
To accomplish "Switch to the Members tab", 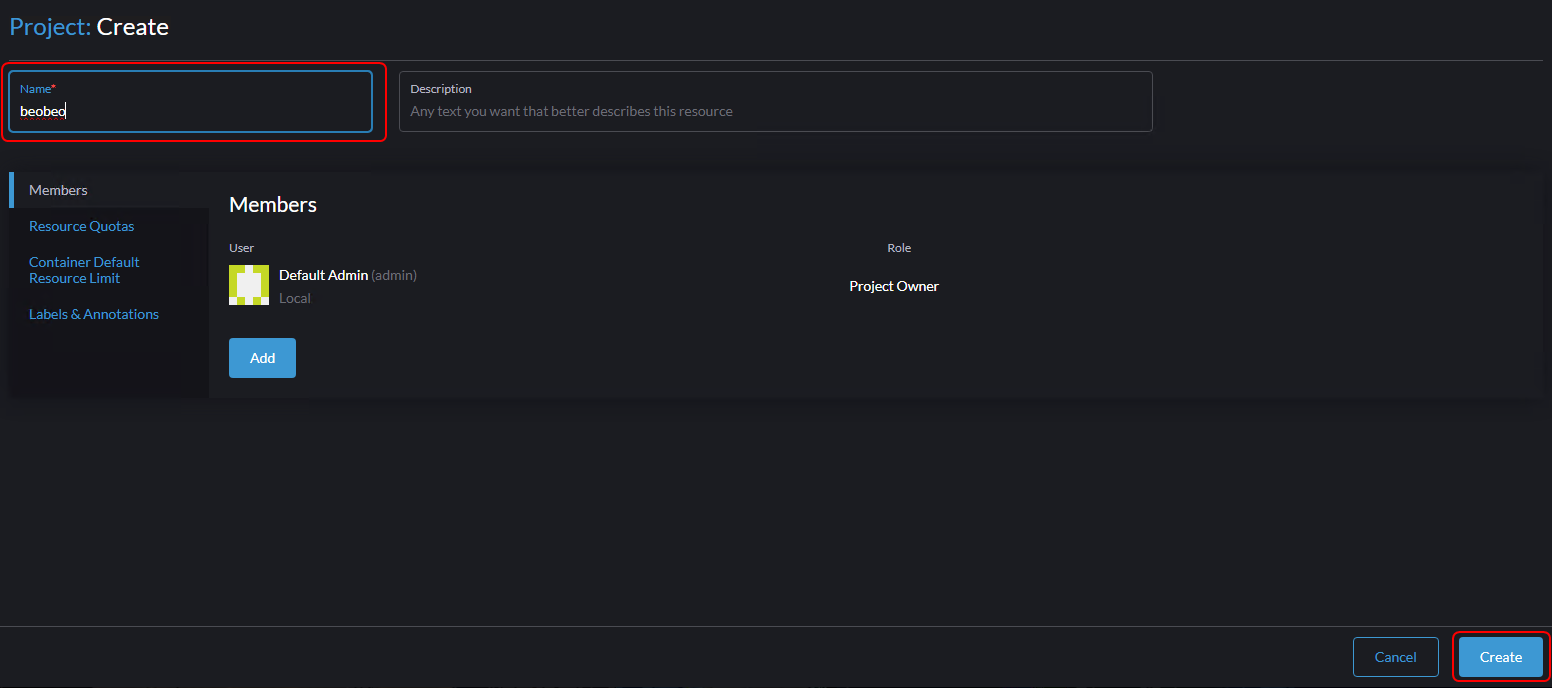I will click(x=58, y=190).
